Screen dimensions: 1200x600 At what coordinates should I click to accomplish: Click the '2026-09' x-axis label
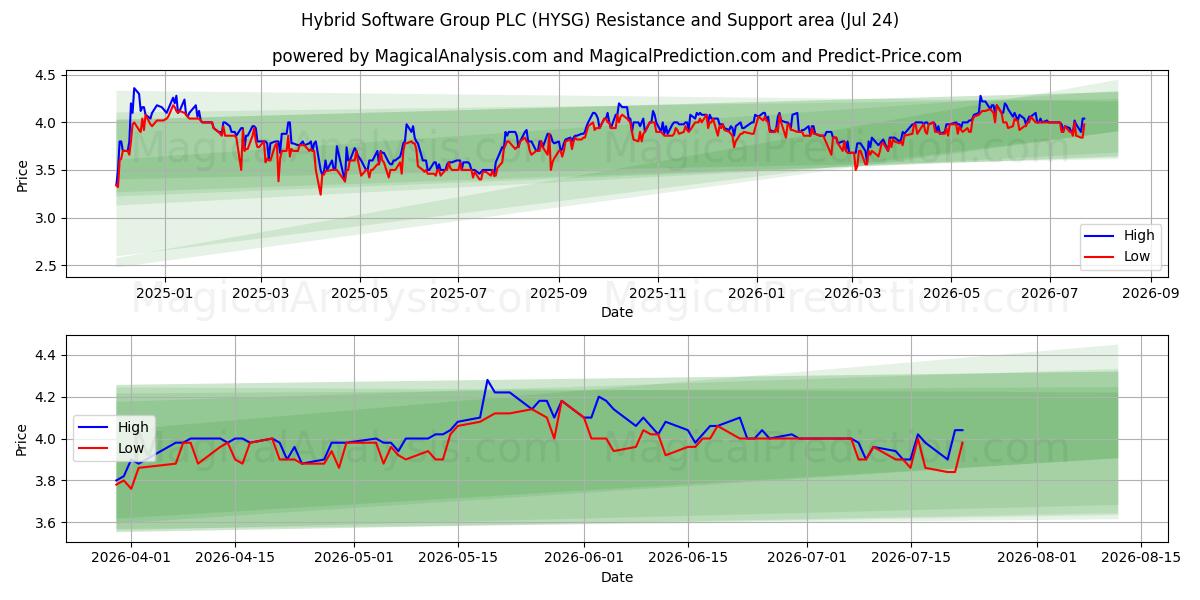(x=1149, y=293)
